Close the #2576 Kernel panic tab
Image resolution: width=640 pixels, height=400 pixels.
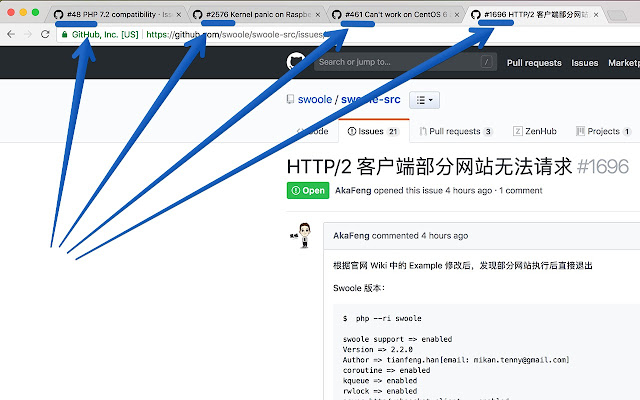318,15
